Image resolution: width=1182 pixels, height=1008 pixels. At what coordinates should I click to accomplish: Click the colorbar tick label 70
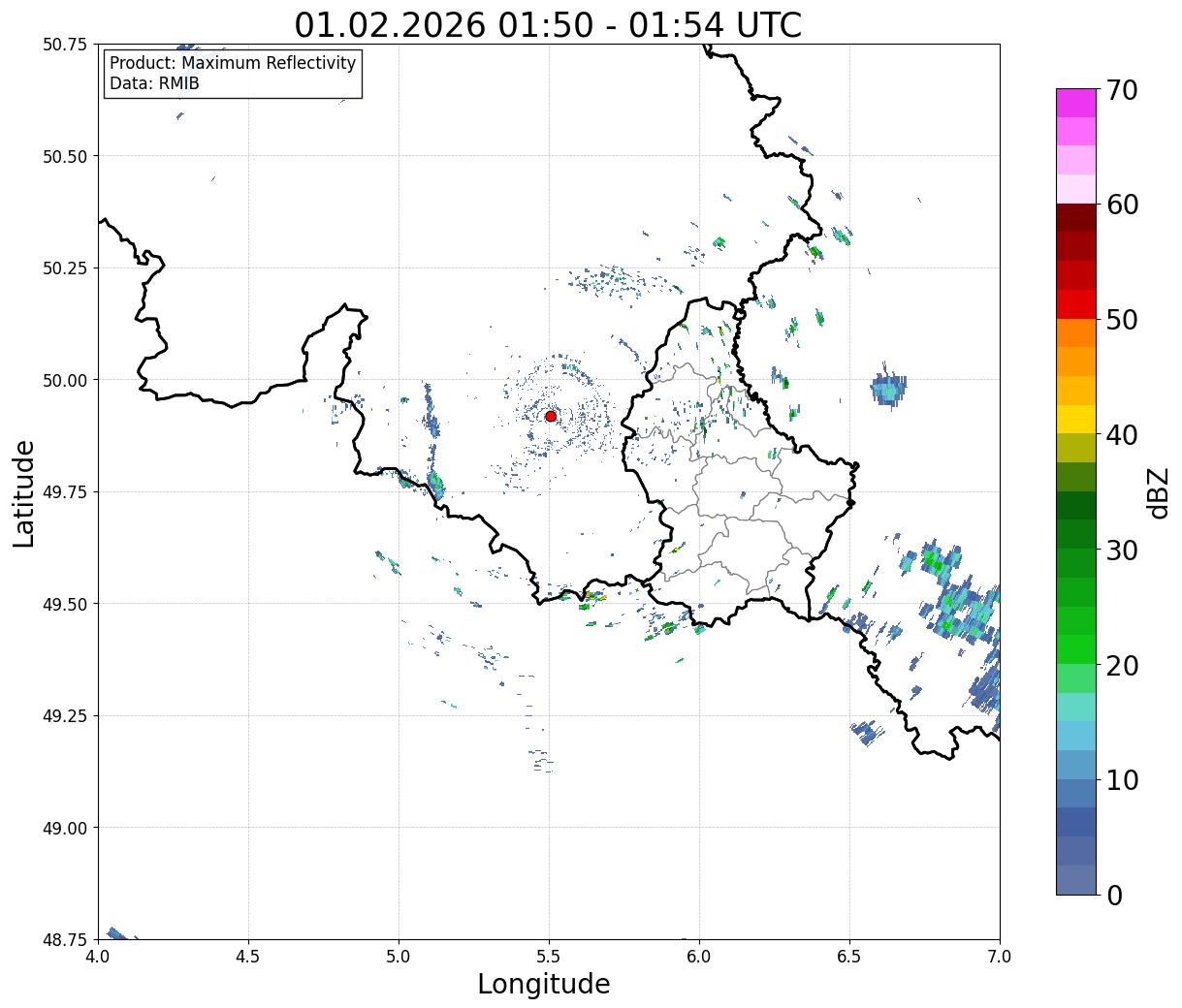click(1121, 90)
